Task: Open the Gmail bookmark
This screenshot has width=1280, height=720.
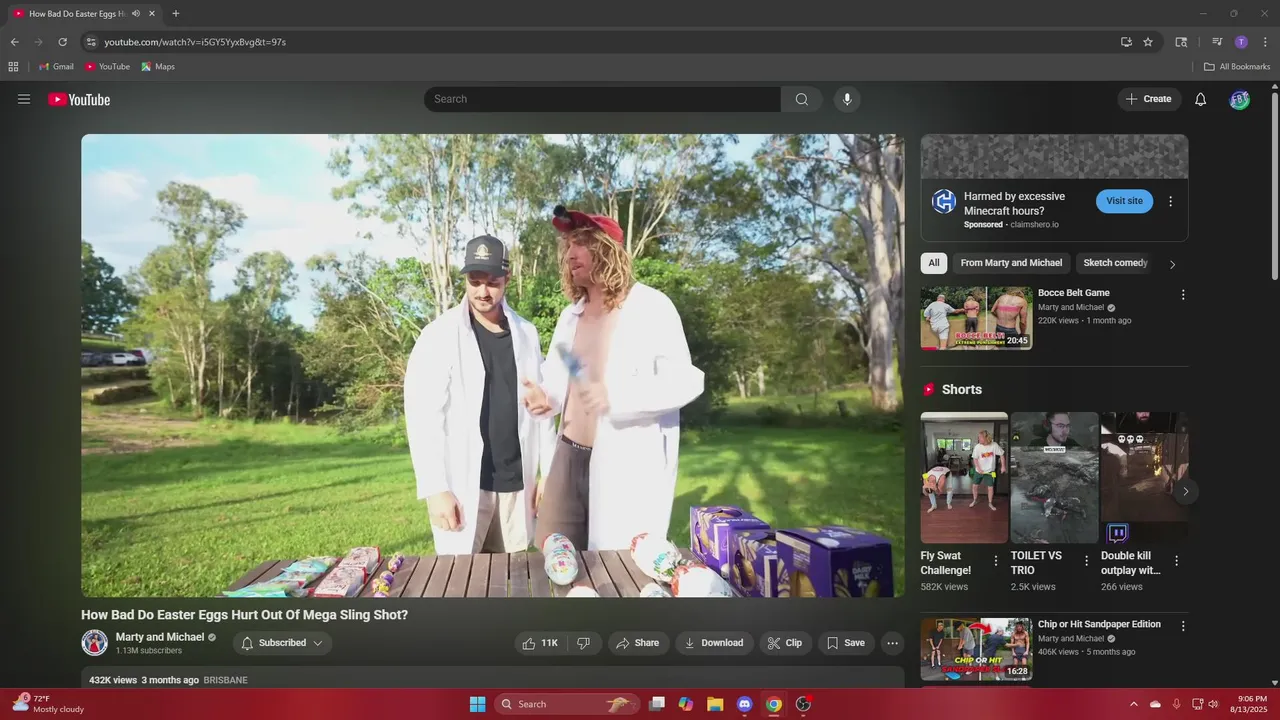Action: tap(56, 66)
